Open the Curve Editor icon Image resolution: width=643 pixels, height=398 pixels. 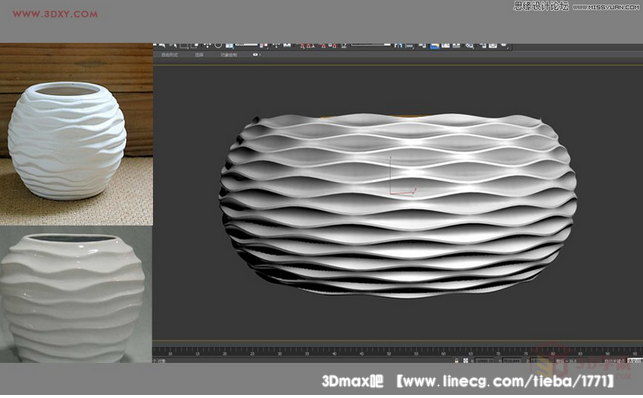point(446,45)
